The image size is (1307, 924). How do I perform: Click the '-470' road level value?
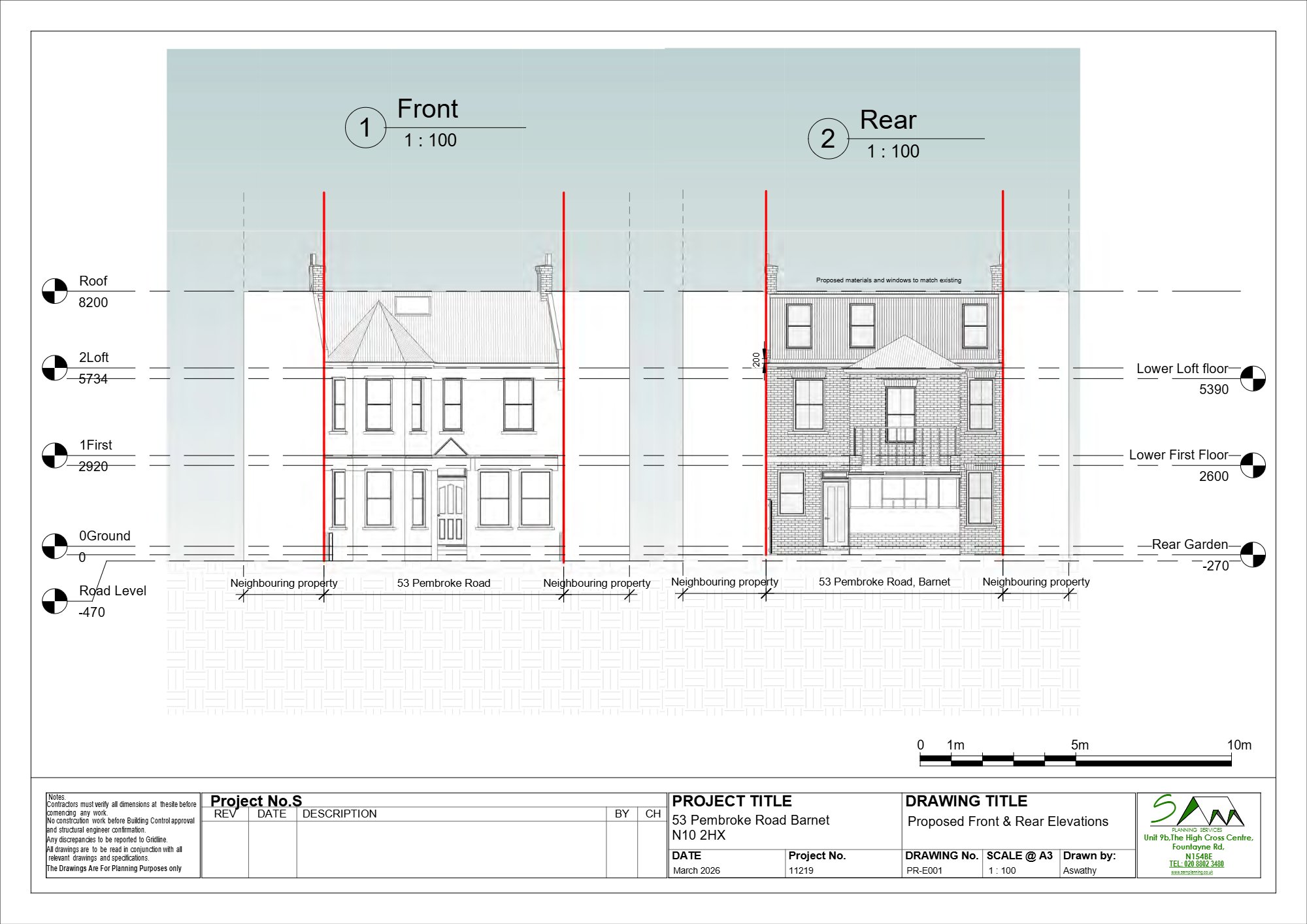(x=91, y=612)
